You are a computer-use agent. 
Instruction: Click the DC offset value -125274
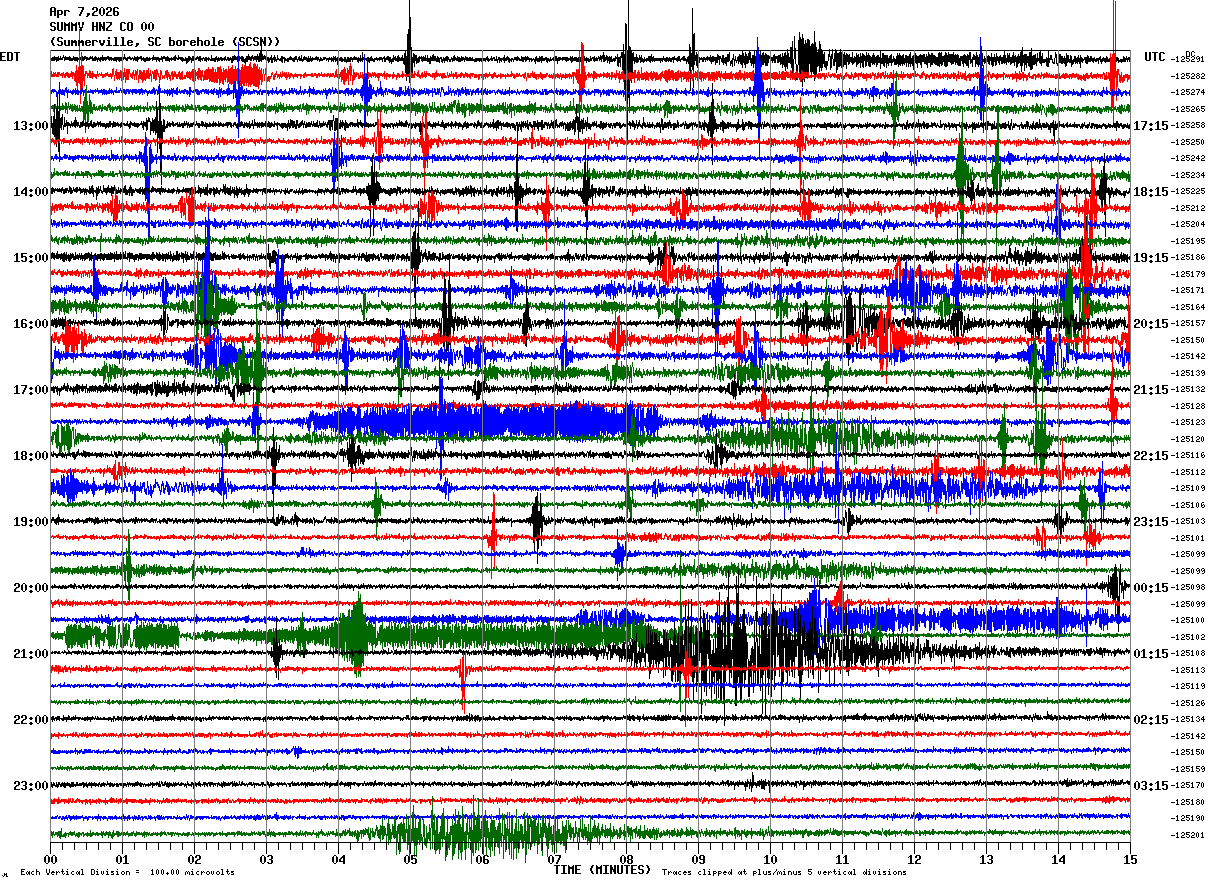[x=1187, y=92]
